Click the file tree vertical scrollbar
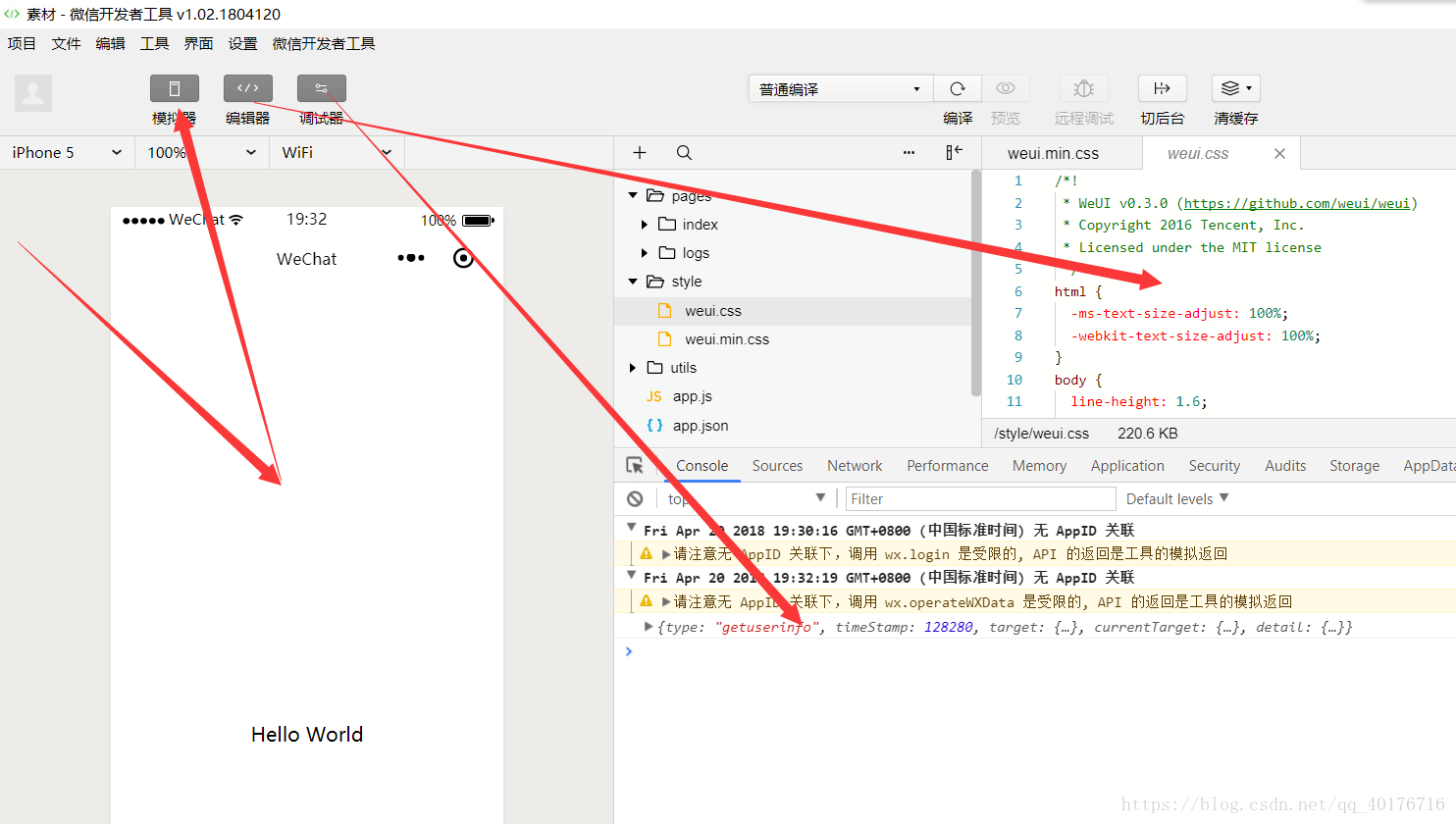 point(975,283)
